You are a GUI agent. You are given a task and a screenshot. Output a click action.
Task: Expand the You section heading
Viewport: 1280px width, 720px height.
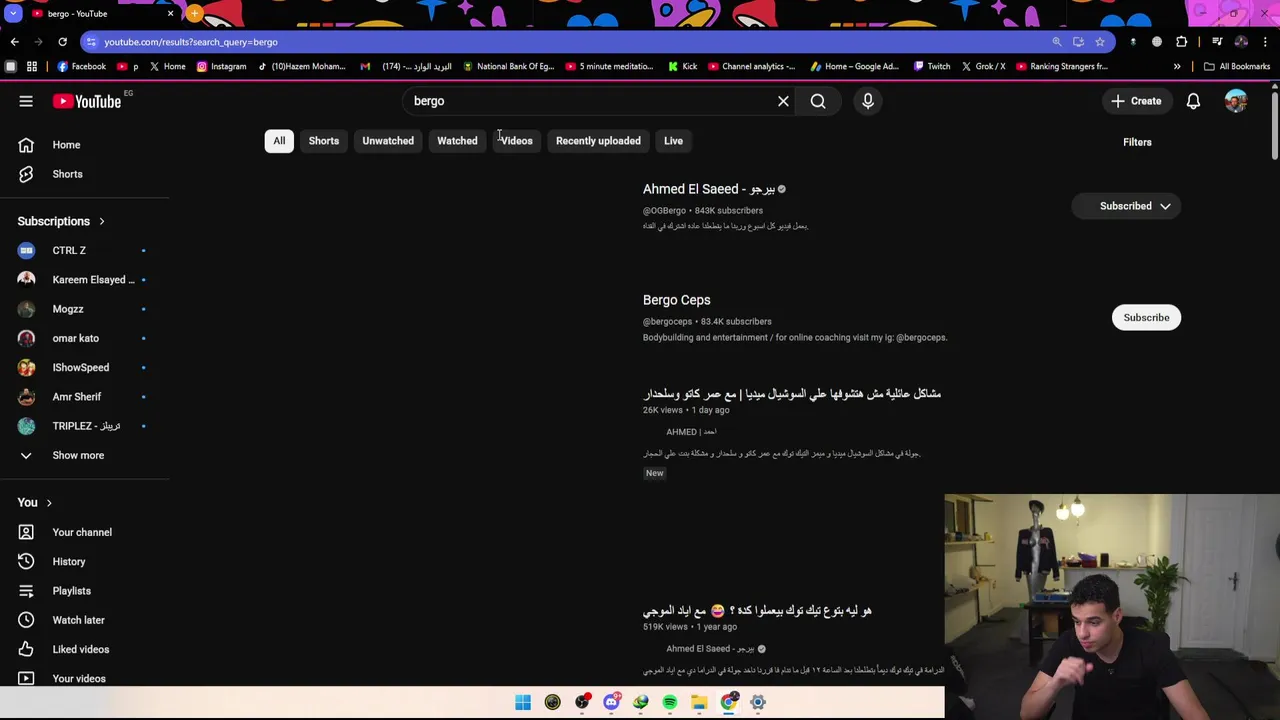(35, 503)
